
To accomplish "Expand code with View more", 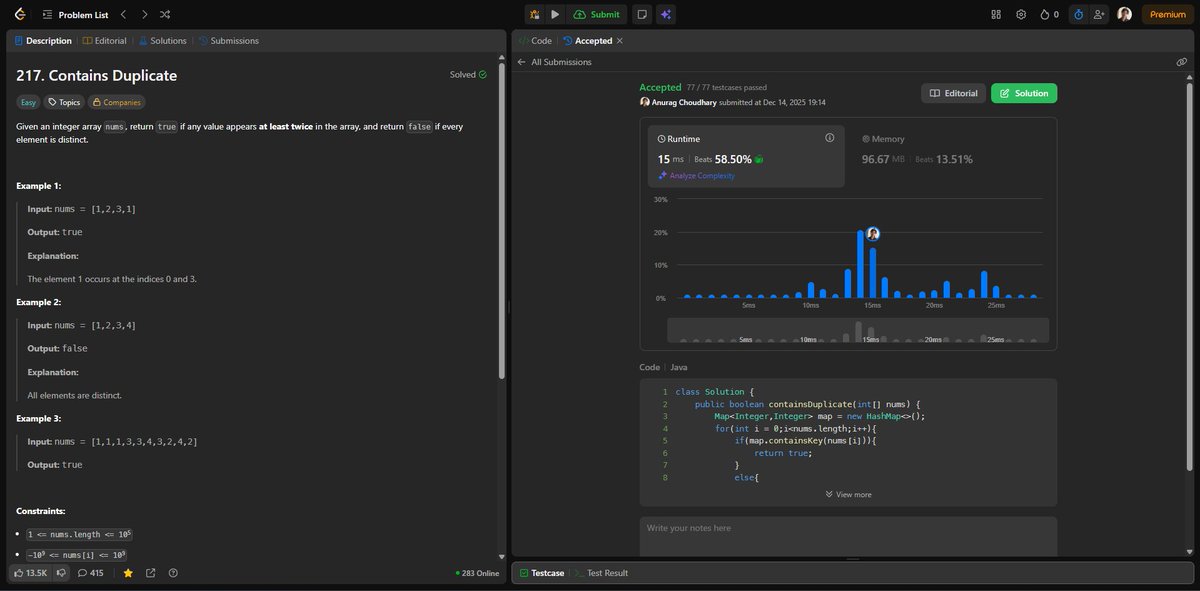I will point(848,494).
